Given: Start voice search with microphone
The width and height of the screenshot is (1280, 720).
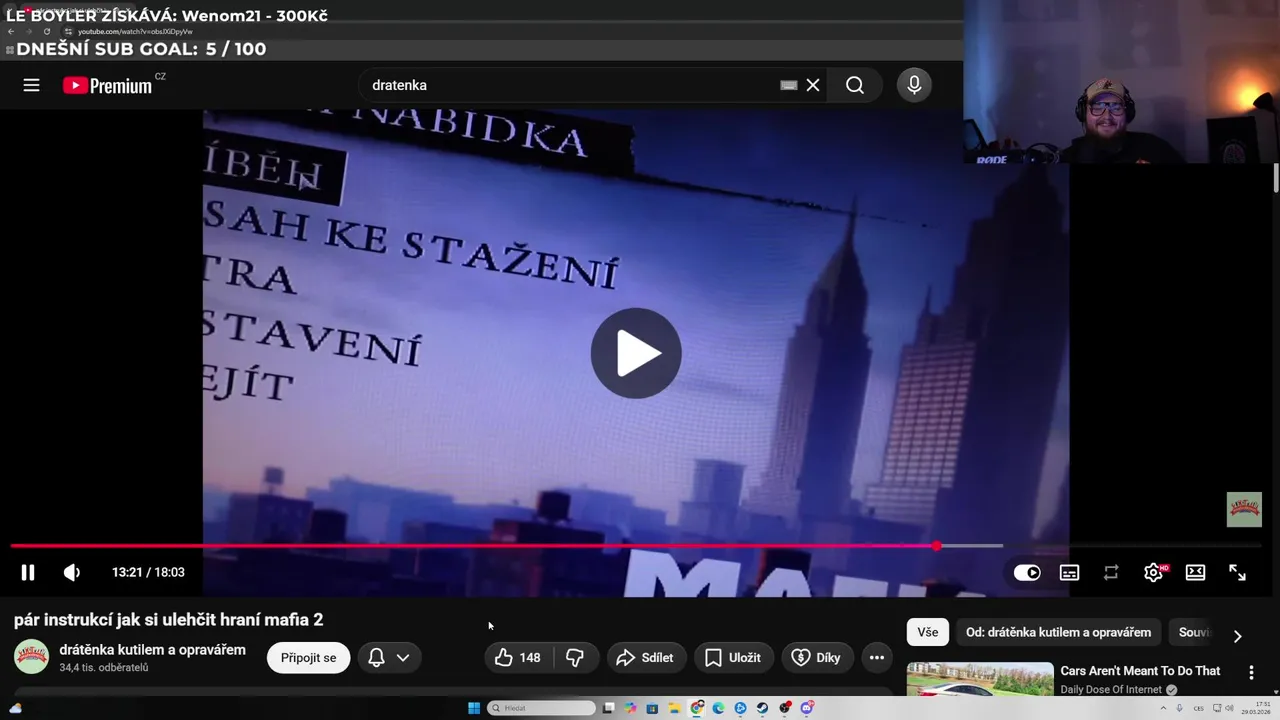Looking at the screenshot, I should coord(914,85).
